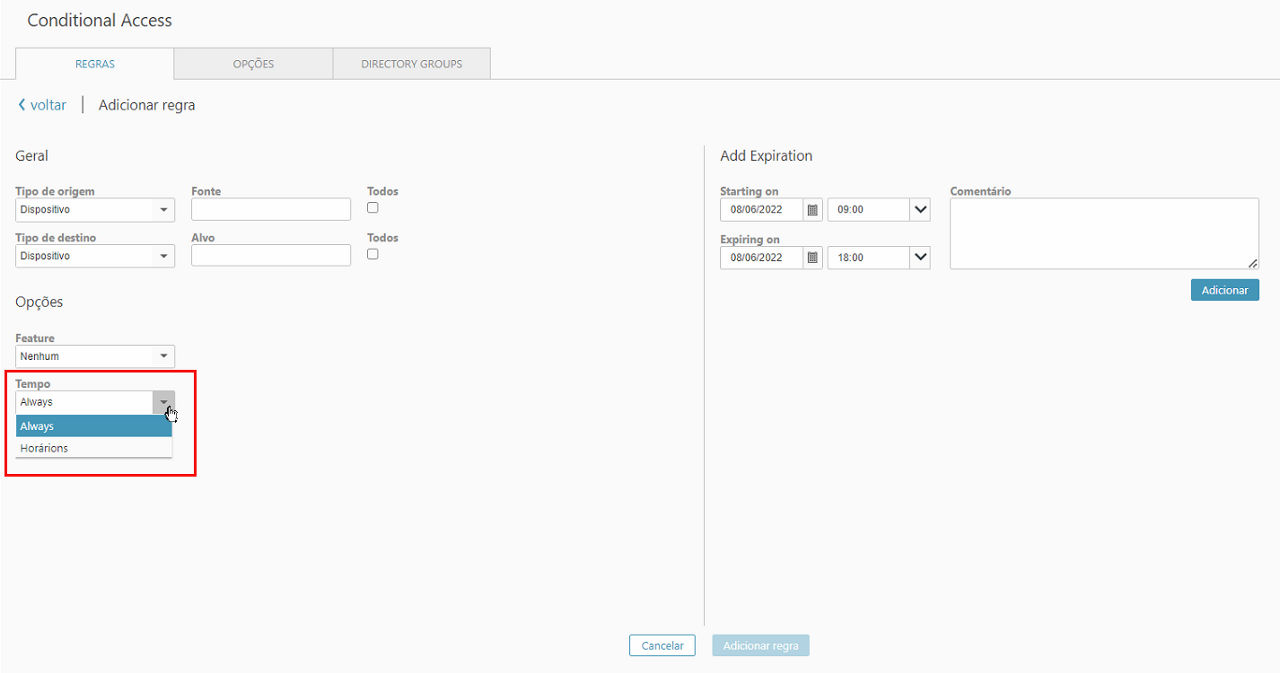Screen dimensions: 1280x673
Task: Tick the Todos checkbox beside Fonte
Action: (373, 207)
